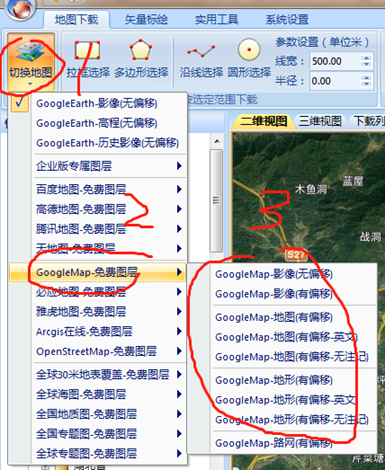
Task: Select the 拉框选择 rectangle selection tool
Action: (x=87, y=50)
